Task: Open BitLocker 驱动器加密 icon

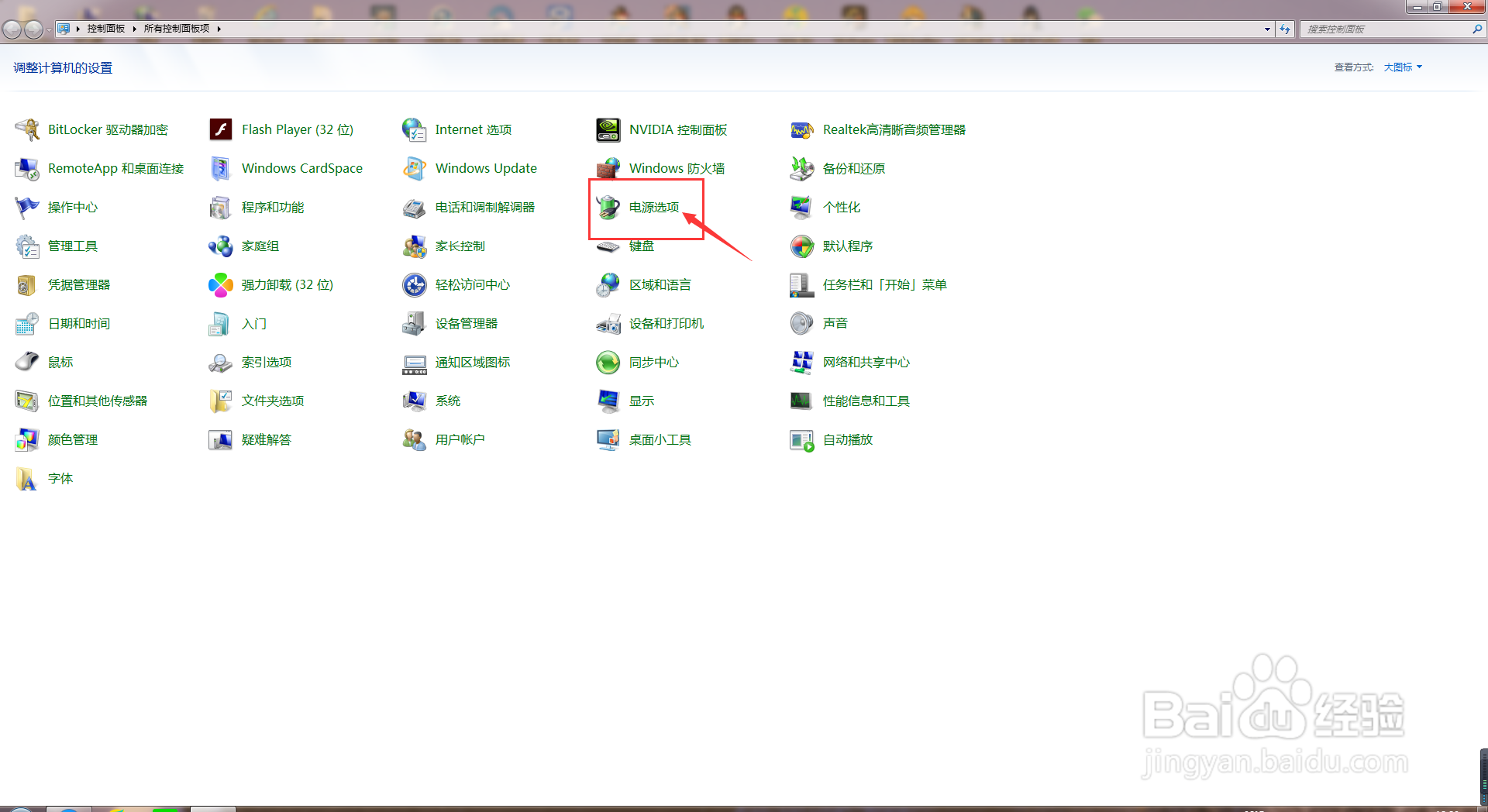Action: tap(27, 129)
